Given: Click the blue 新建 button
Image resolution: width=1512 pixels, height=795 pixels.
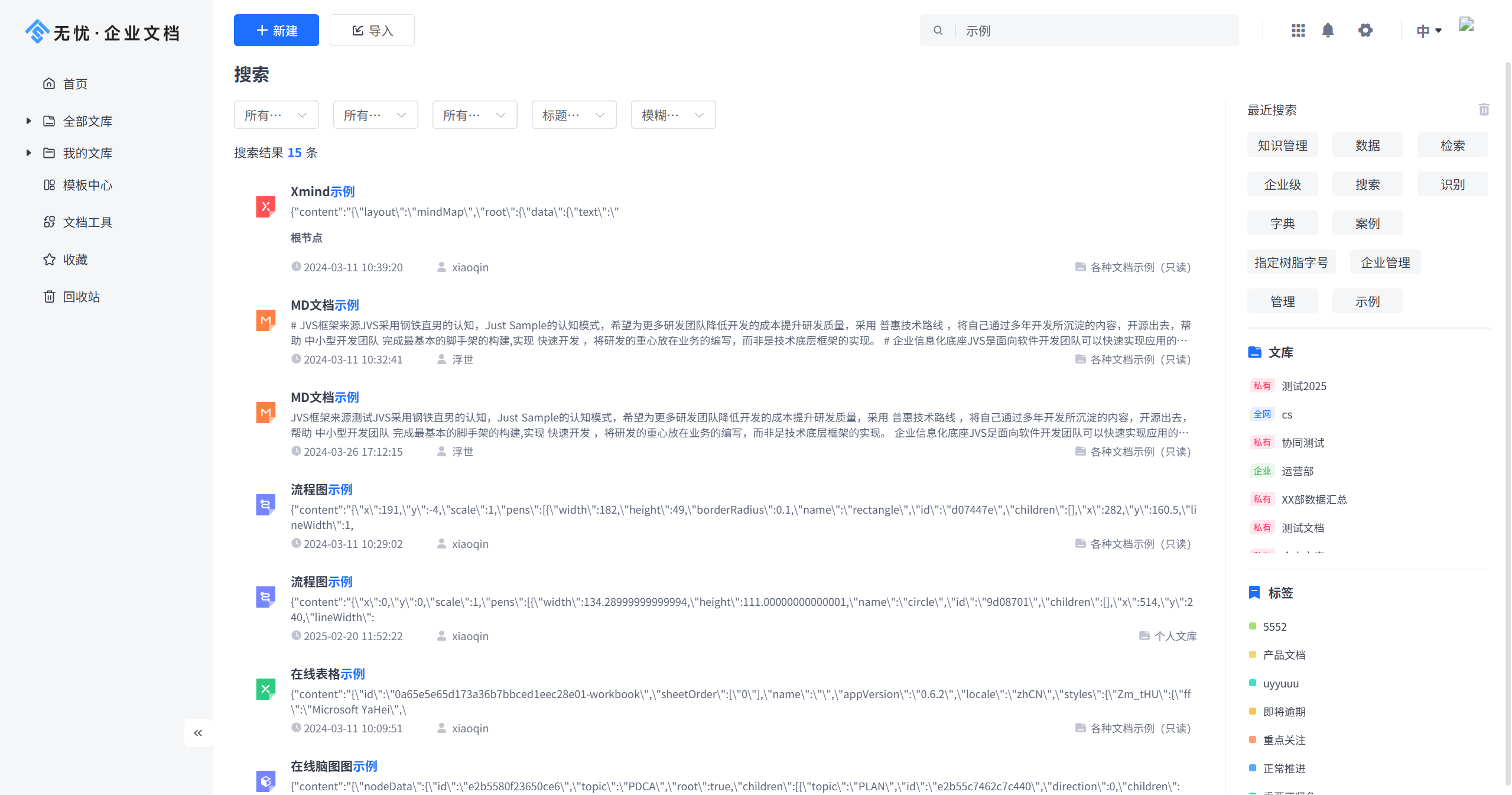Looking at the screenshot, I should click(276, 30).
